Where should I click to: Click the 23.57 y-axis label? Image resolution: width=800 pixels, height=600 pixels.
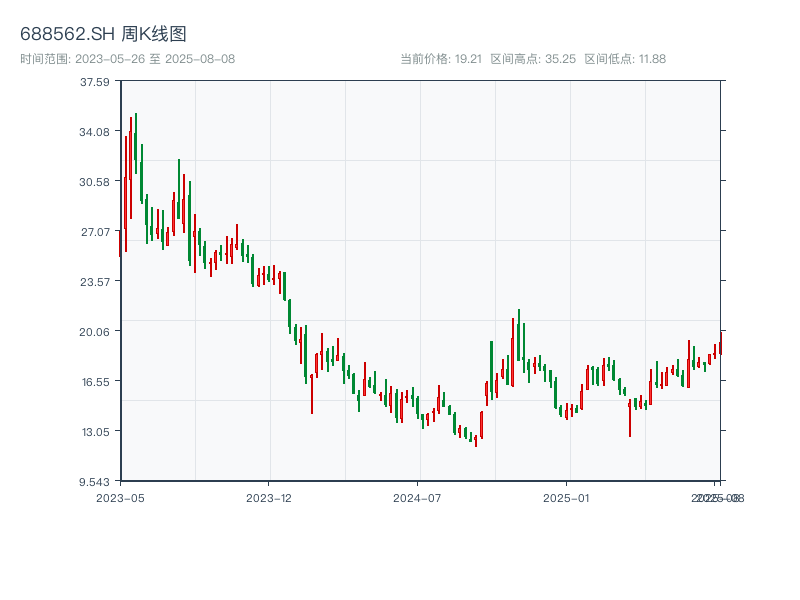tap(95, 282)
